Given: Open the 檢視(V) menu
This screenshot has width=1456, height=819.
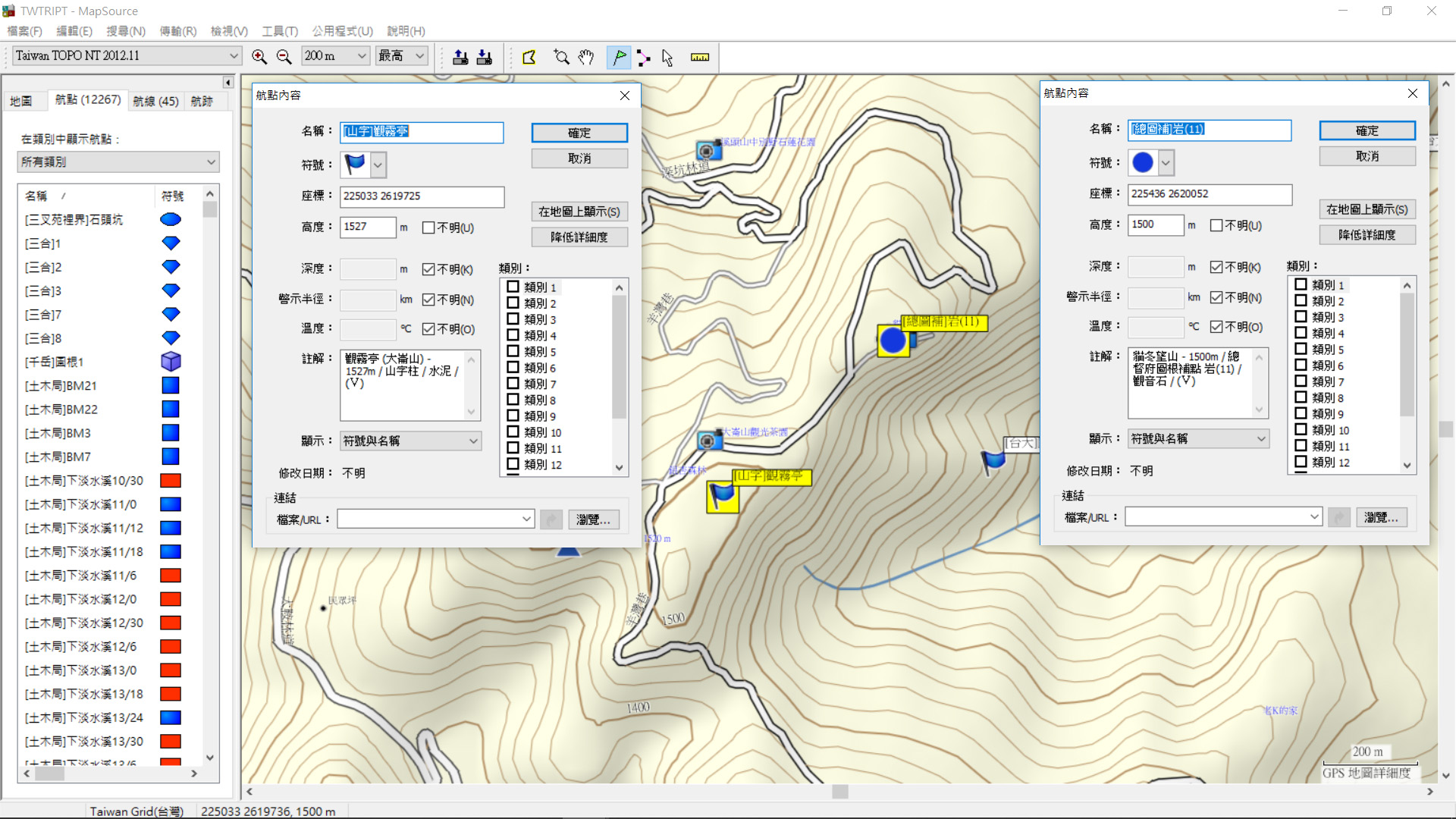Looking at the screenshot, I should [229, 31].
